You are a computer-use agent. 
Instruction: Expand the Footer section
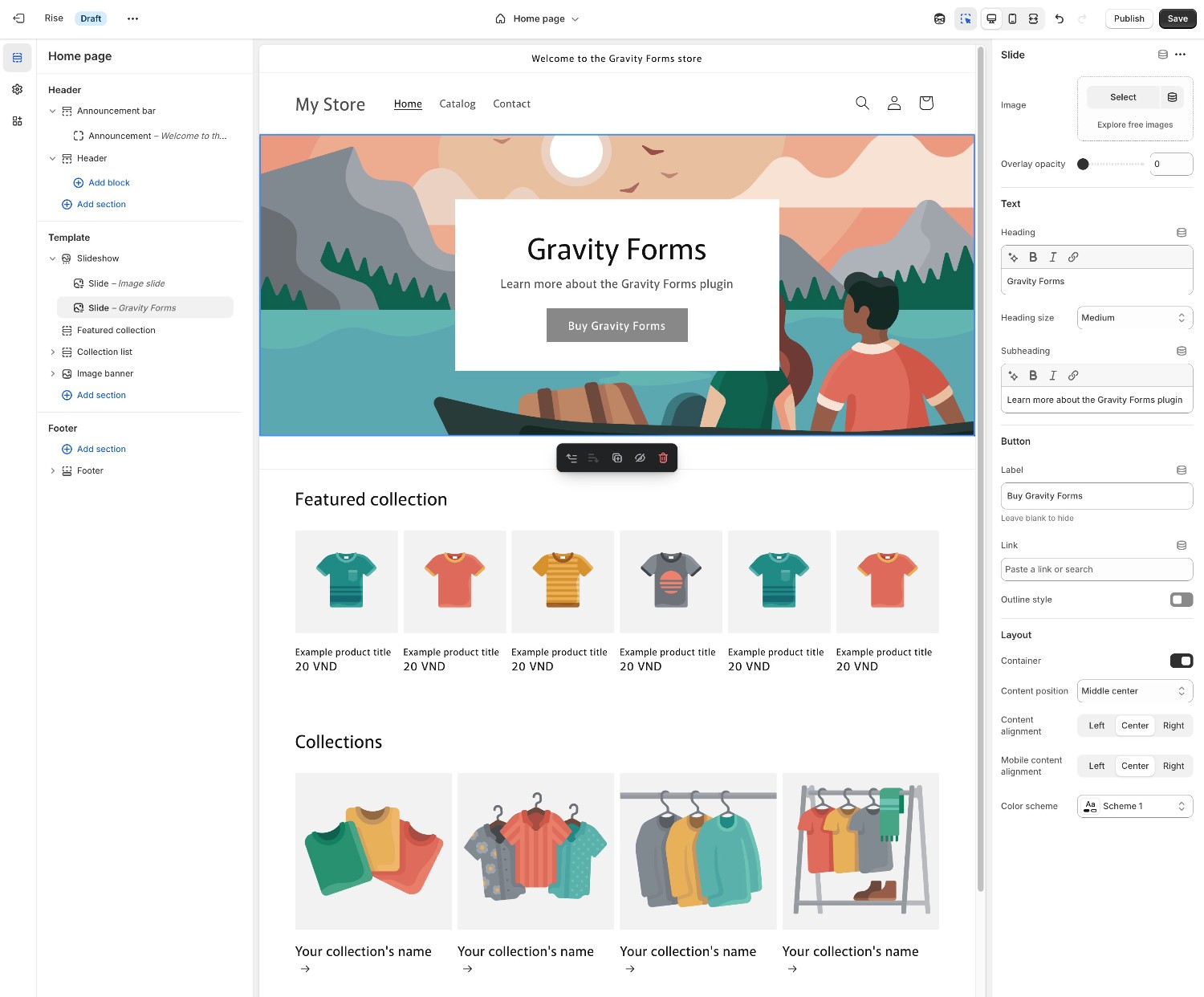[x=53, y=471]
